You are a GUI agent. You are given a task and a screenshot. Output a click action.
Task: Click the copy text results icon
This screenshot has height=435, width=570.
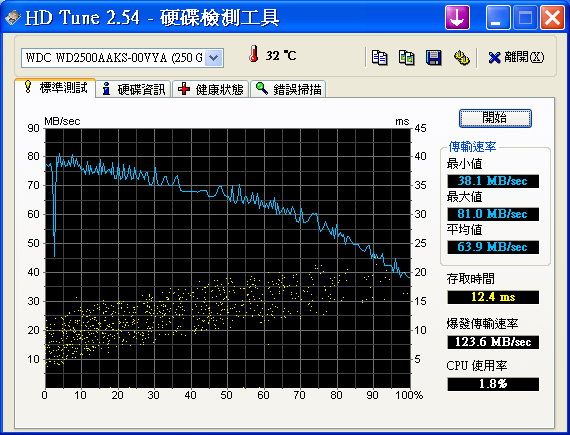coord(380,57)
